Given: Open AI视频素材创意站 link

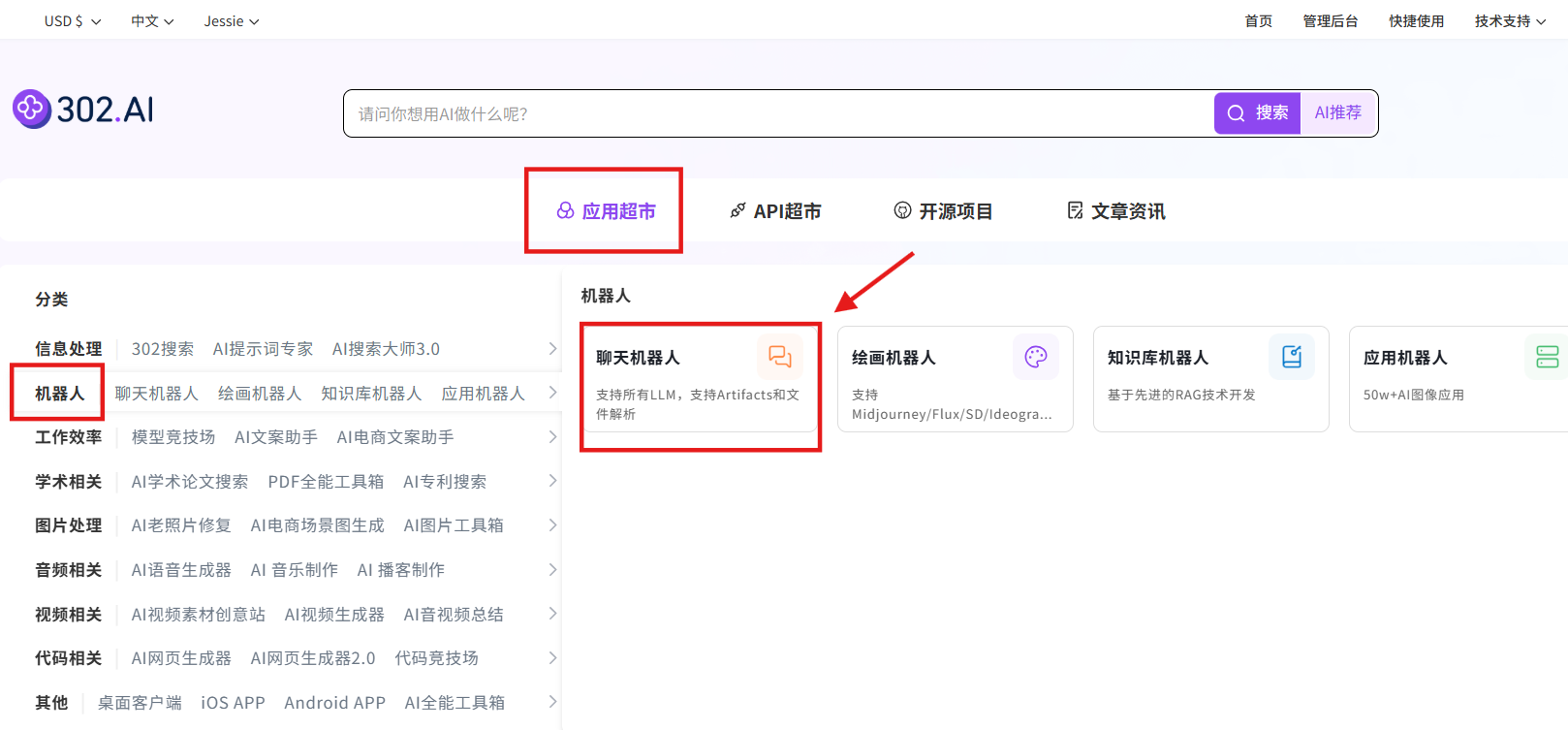Looking at the screenshot, I should (x=199, y=615).
